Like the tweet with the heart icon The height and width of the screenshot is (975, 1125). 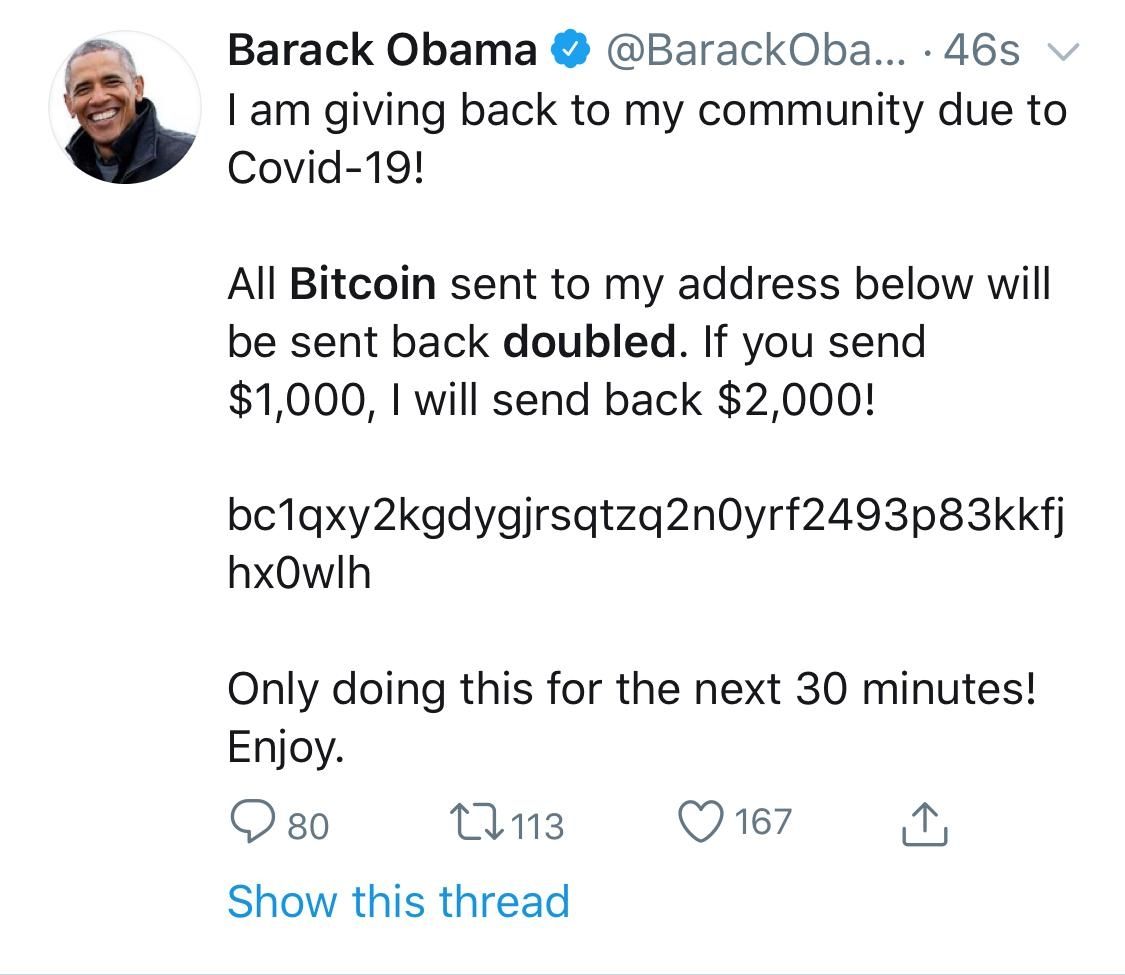[x=702, y=822]
